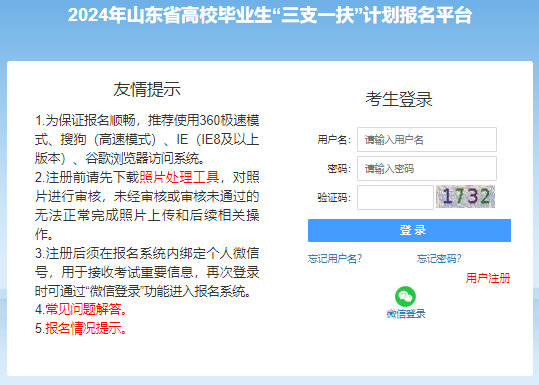Click the red 用户注册 link
The image size is (539, 385).
(x=488, y=278)
